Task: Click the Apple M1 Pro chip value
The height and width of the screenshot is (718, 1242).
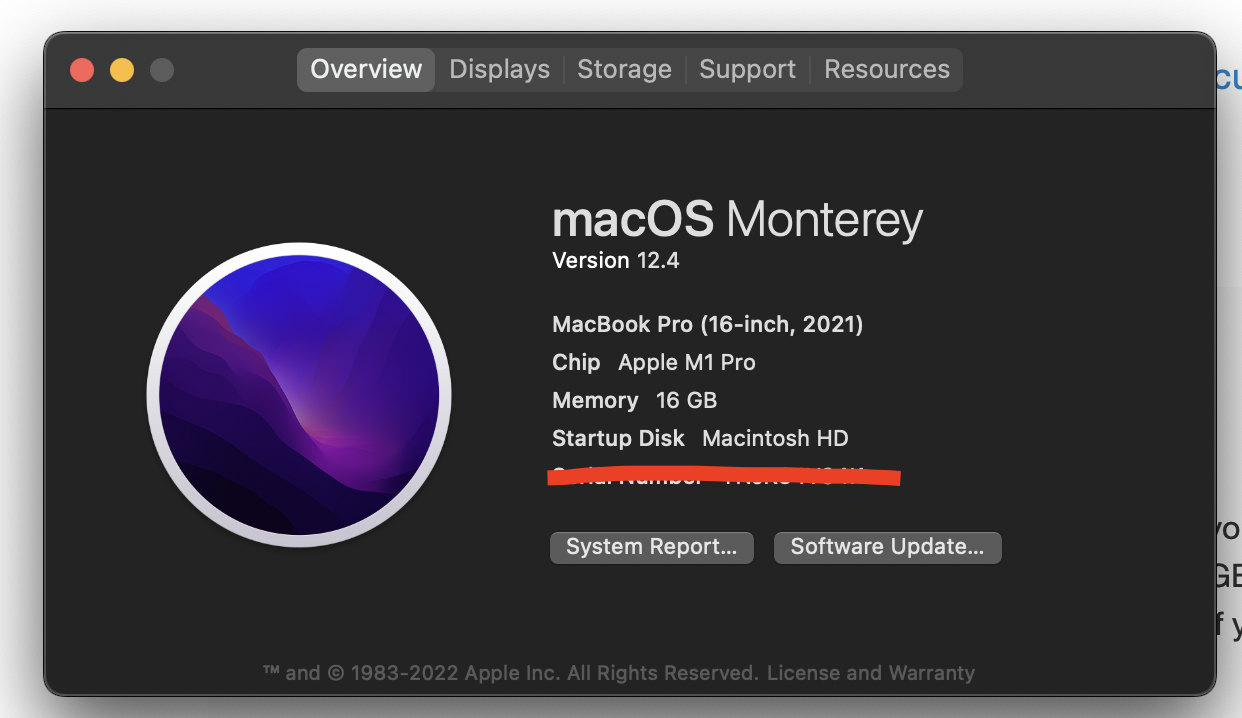Action: click(x=686, y=362)
